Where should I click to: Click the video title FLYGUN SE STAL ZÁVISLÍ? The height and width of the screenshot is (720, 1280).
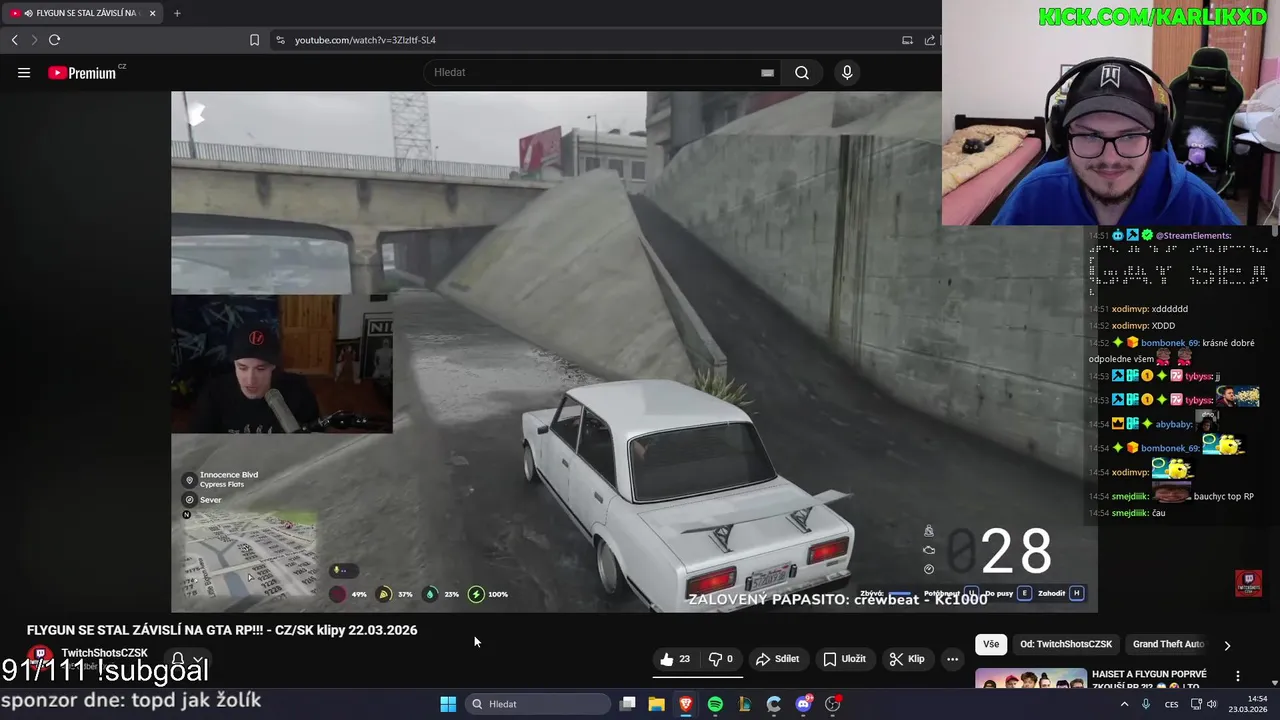coord(222,630)
